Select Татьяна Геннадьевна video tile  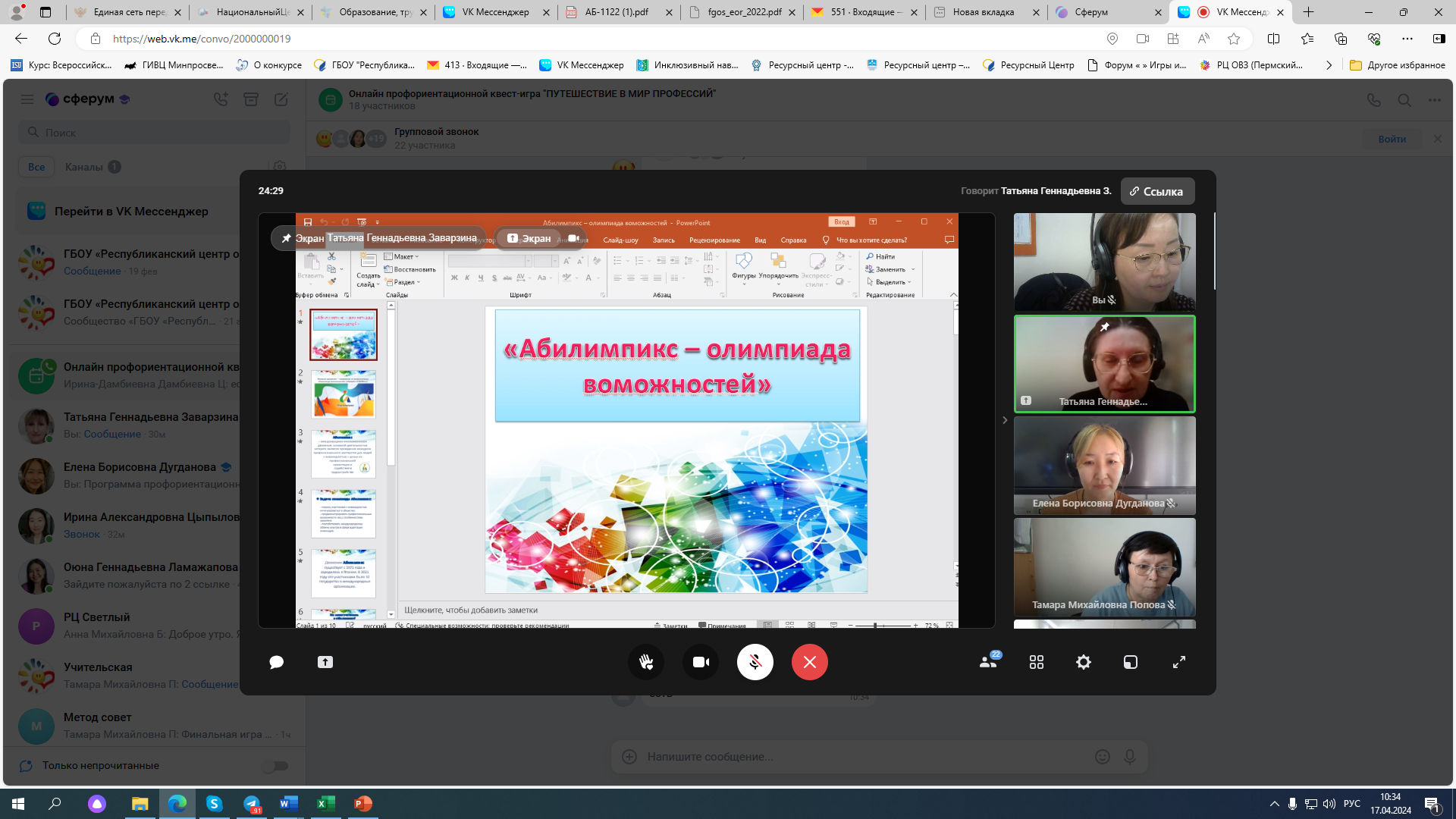(1104, 364)
